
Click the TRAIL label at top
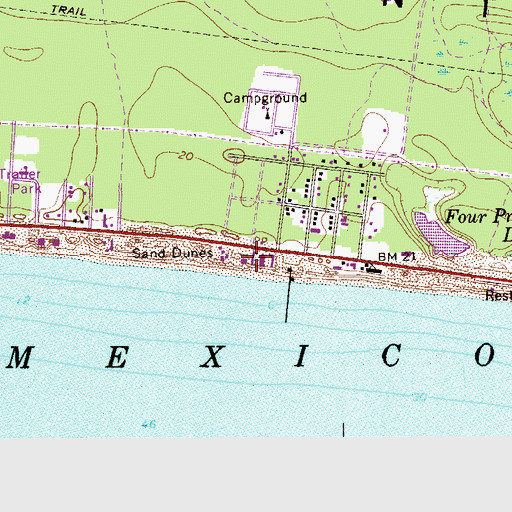69,10
